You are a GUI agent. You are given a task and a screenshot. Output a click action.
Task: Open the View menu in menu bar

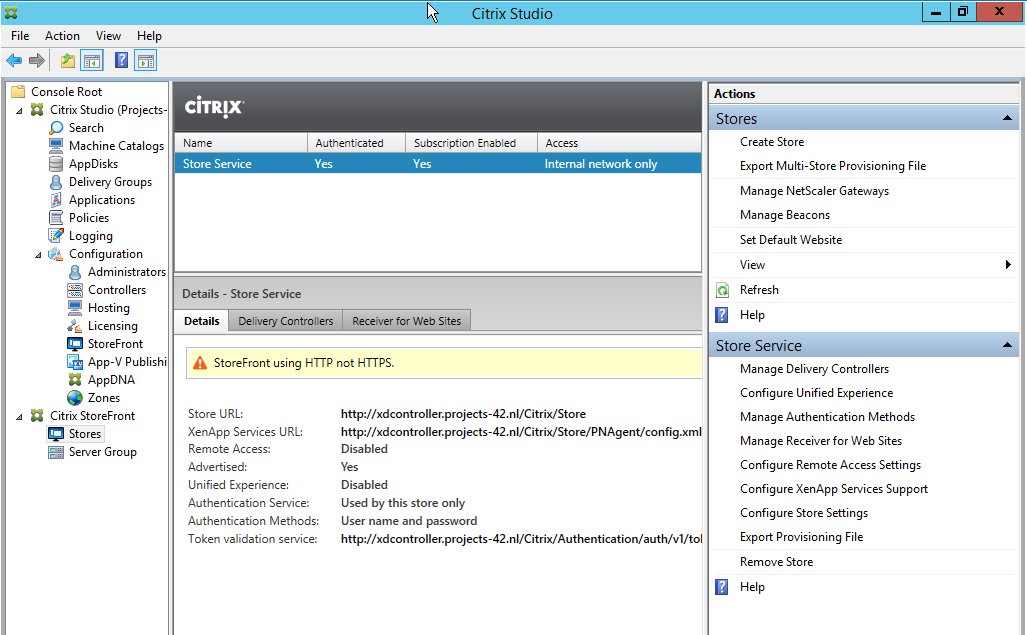[108, 36]
